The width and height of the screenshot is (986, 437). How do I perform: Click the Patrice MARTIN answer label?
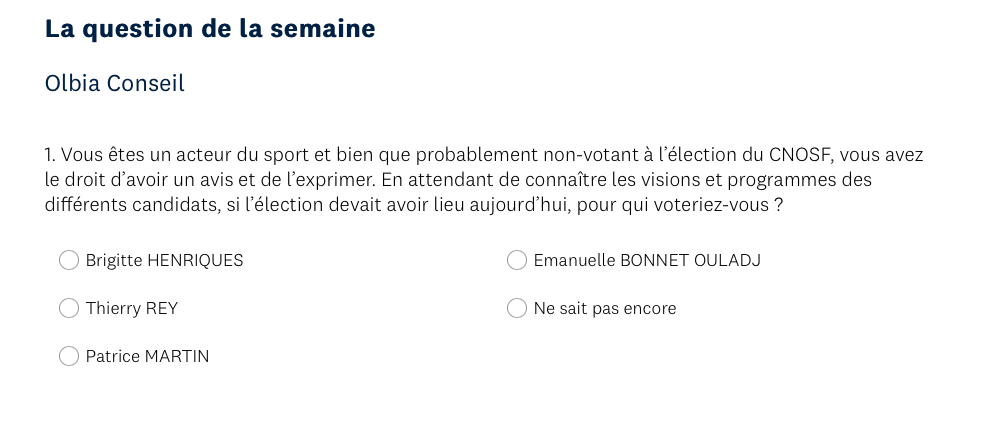coord(147,356)
